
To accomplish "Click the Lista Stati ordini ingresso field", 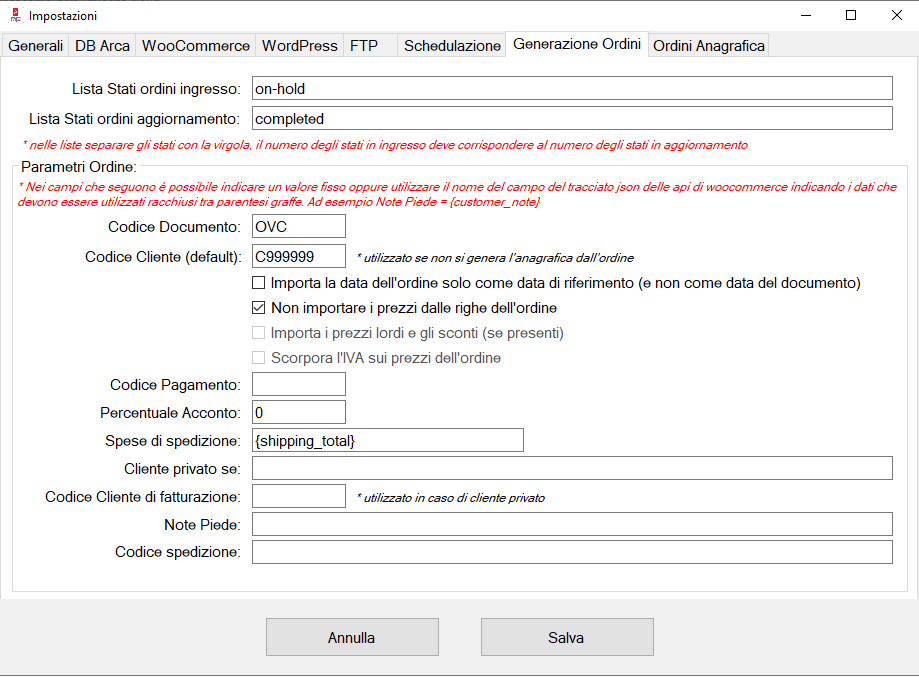I will pos(571,89).
